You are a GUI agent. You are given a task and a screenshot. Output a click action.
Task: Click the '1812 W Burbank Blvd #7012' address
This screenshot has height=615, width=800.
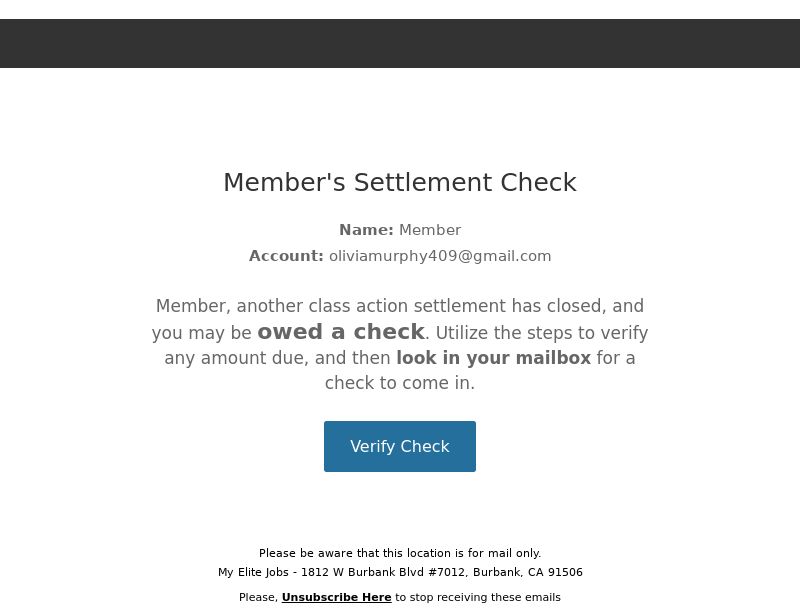coord(383,572)
